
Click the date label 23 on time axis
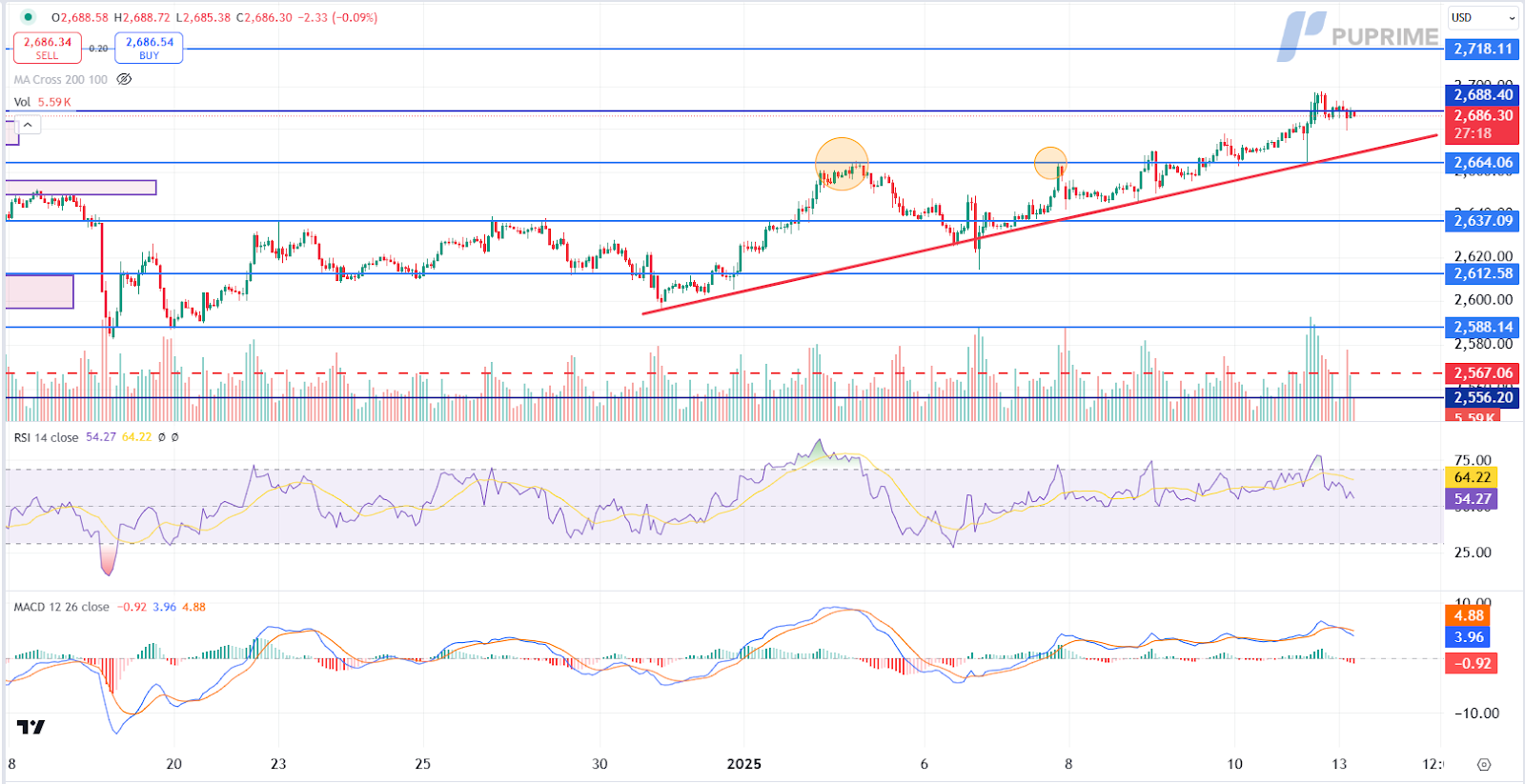click(x=278, y=764)
